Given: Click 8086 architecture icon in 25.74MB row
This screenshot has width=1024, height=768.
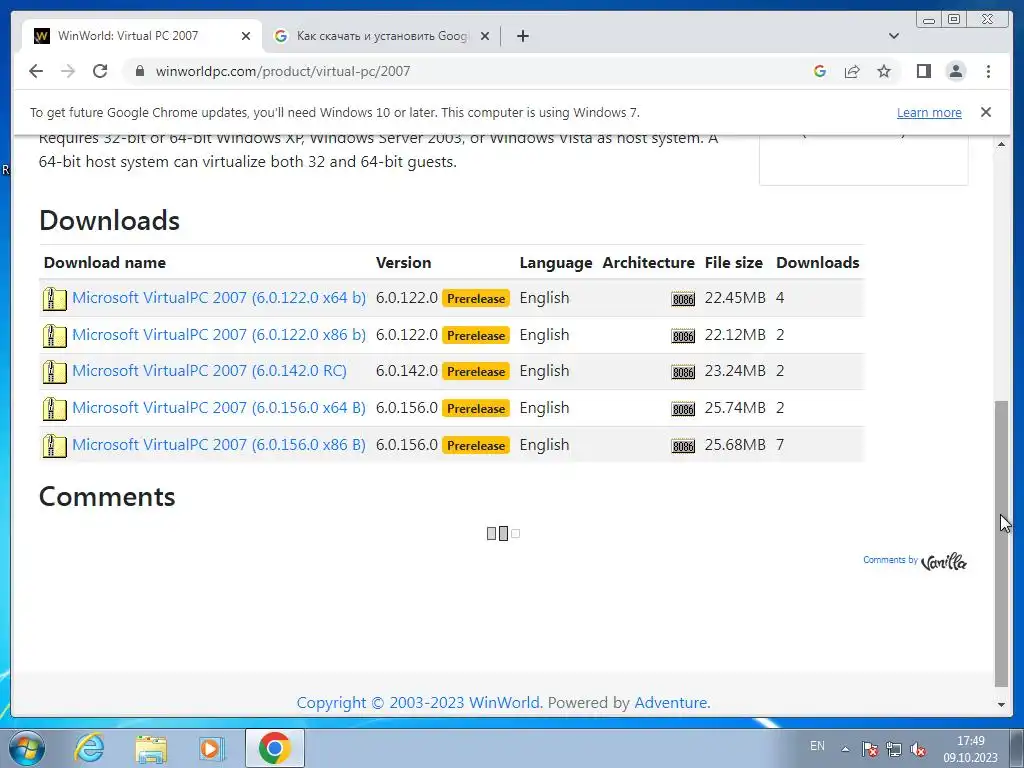Looking at the screenshot, I should tap(683, 409).
